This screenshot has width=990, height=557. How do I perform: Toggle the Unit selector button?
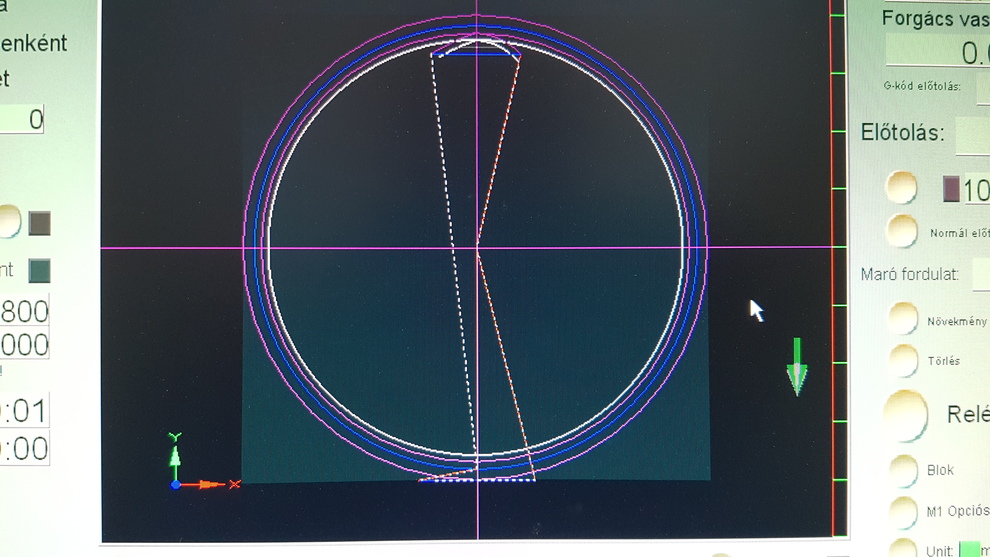(x=904, y=548)
